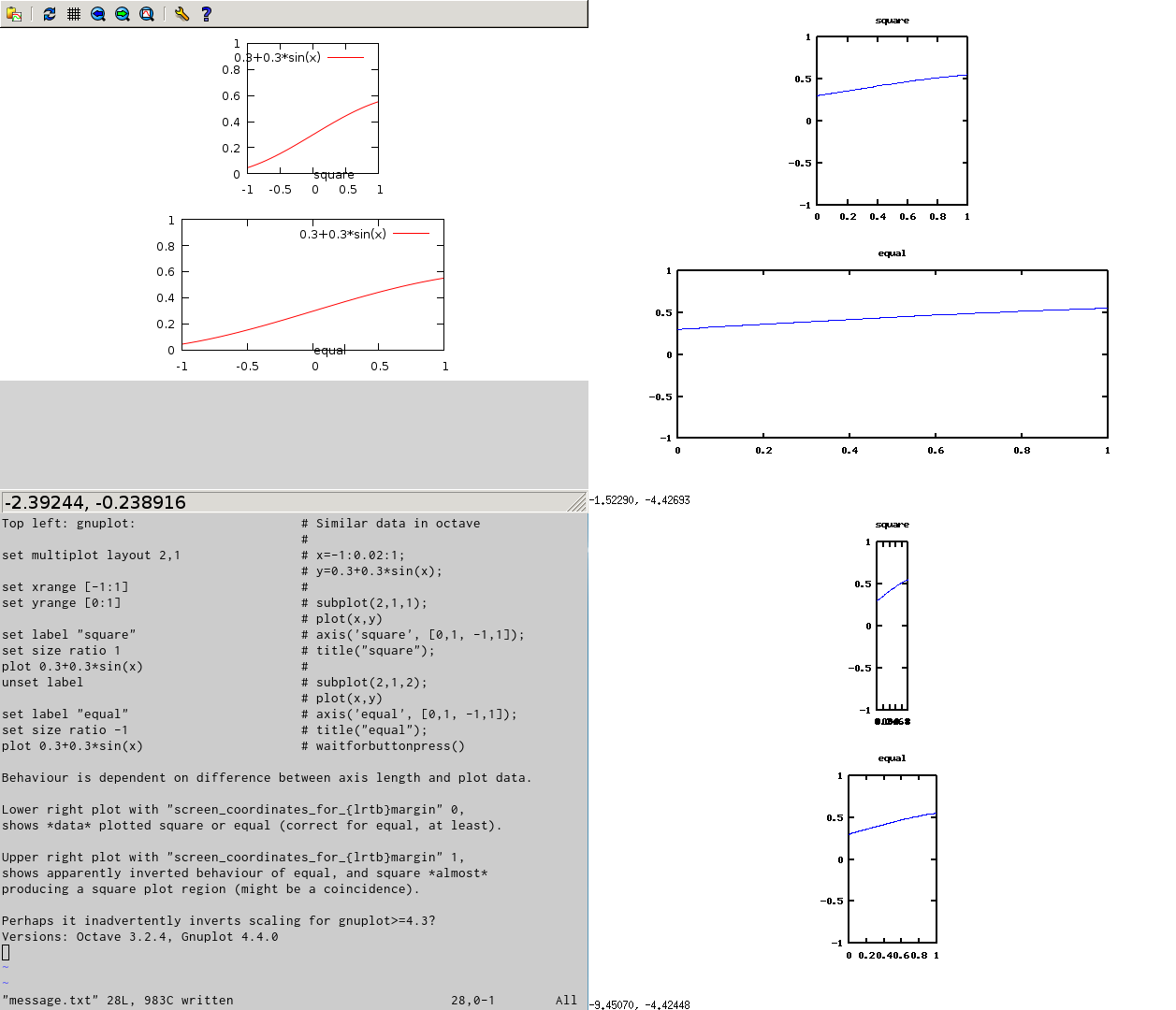Click the line 'set label "equal"'
The width and height of the screenshot is (1176, 1010).
[65, 714]
